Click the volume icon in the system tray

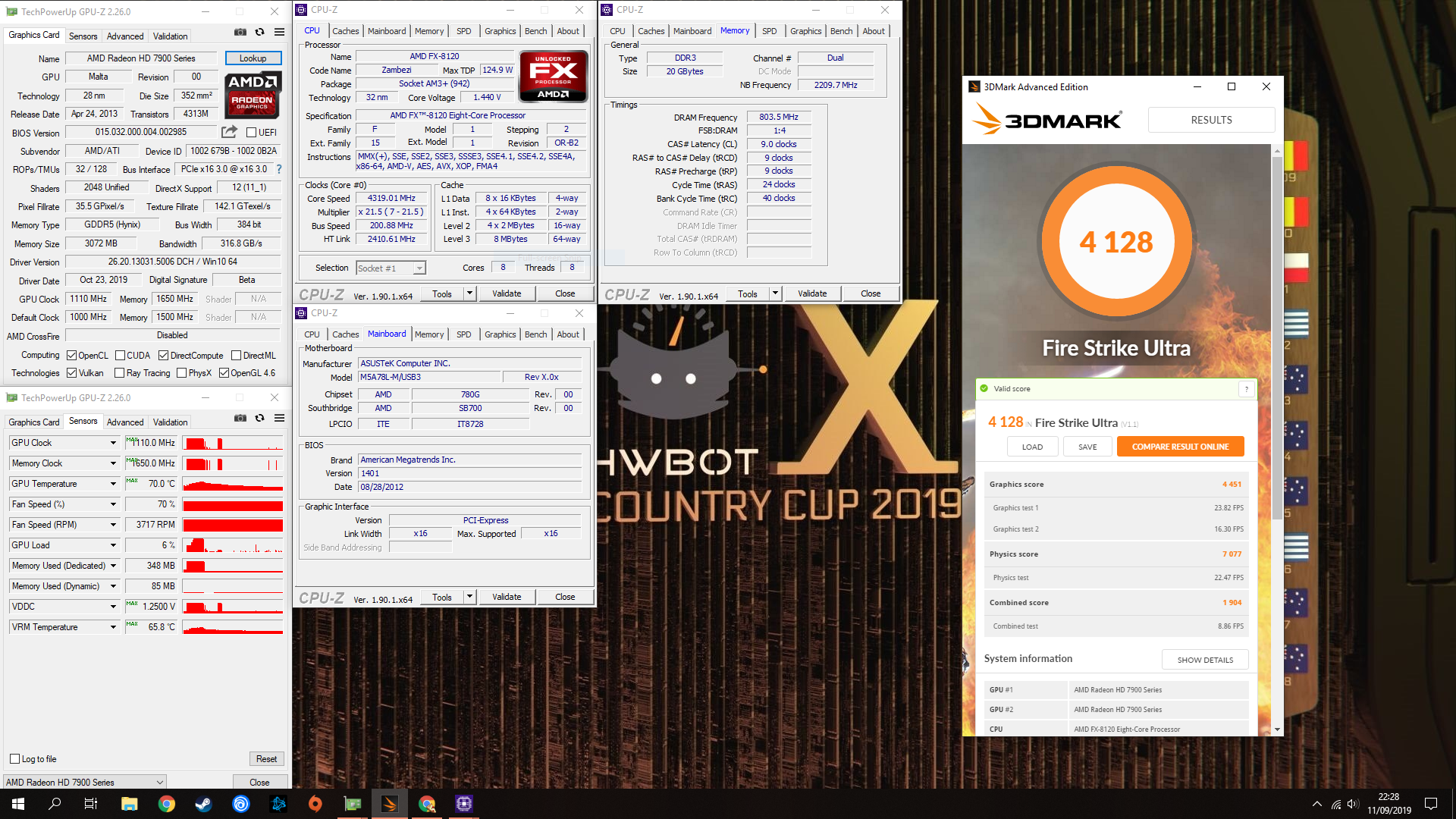tap(1354, 804)
